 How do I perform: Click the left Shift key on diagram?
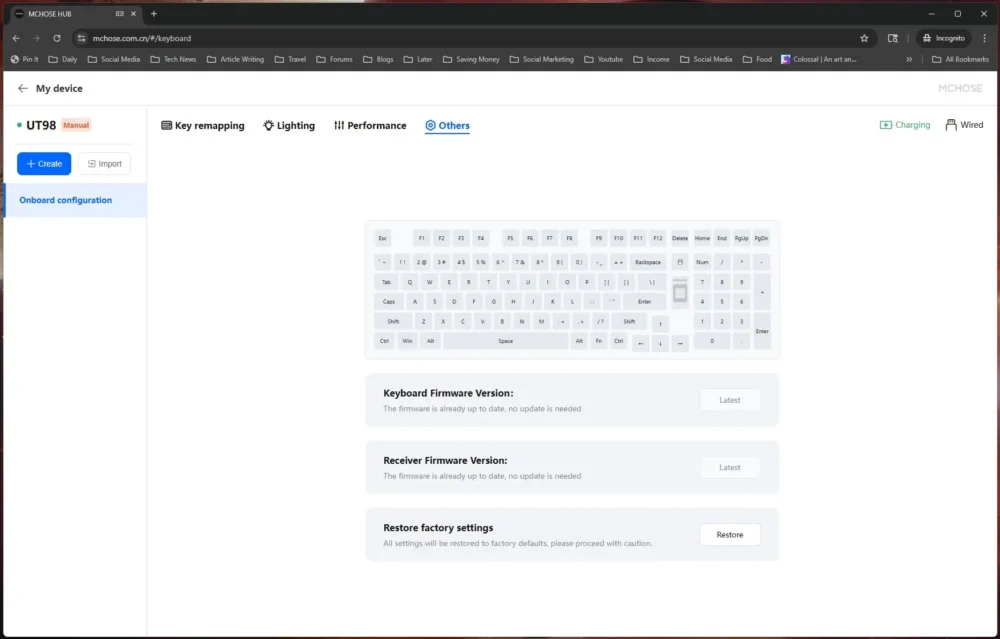click(393, 321)
